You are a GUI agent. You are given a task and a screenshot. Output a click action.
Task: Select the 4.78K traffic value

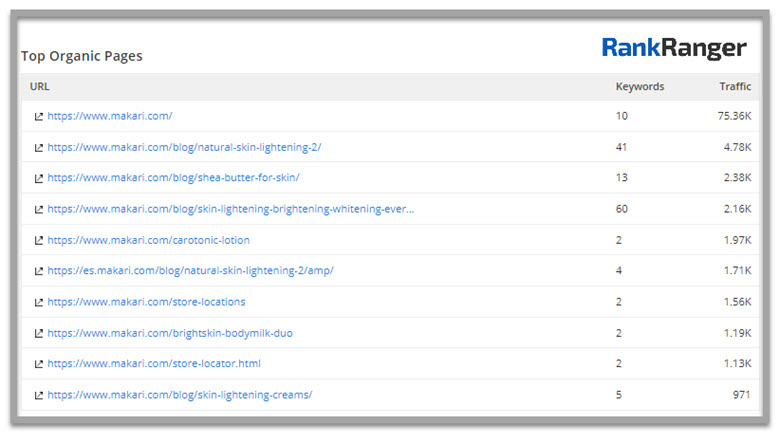(737, 147)
